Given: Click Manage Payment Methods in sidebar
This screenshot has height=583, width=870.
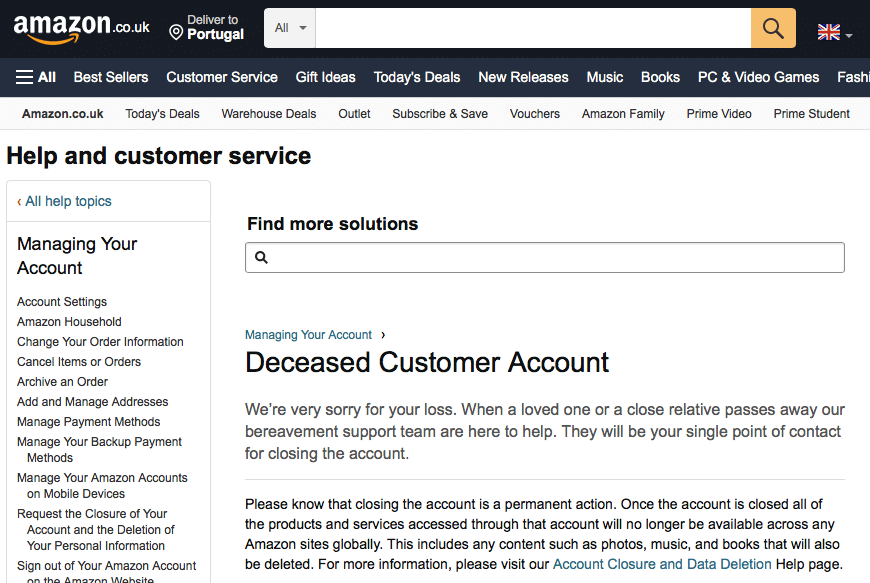Looking at the screenshot, I should 88,422.
